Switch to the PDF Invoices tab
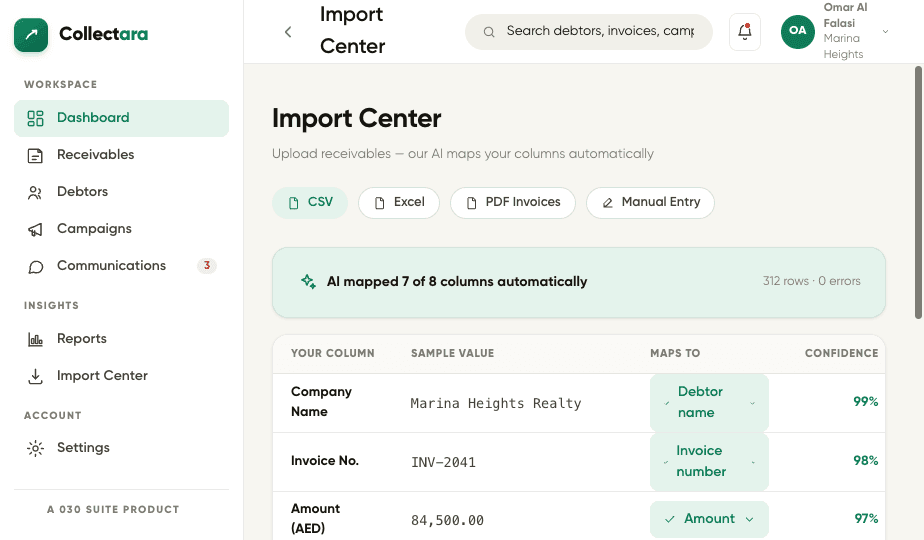This screenshot has width=924, height=540. [x=513, y=202]
